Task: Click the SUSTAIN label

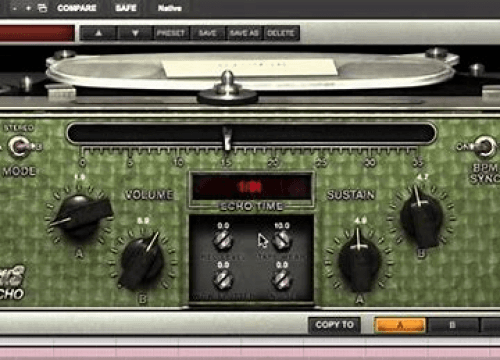Action: click(351, 195)
